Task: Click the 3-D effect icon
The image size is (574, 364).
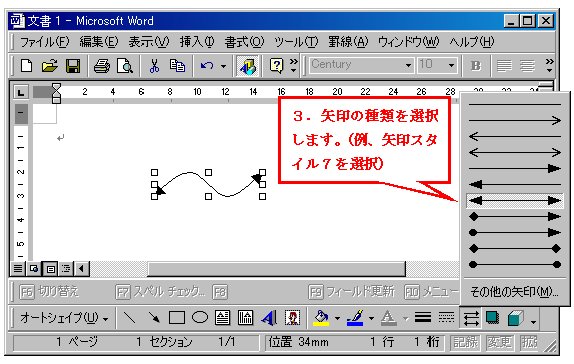Action: [x=515, y=318]
